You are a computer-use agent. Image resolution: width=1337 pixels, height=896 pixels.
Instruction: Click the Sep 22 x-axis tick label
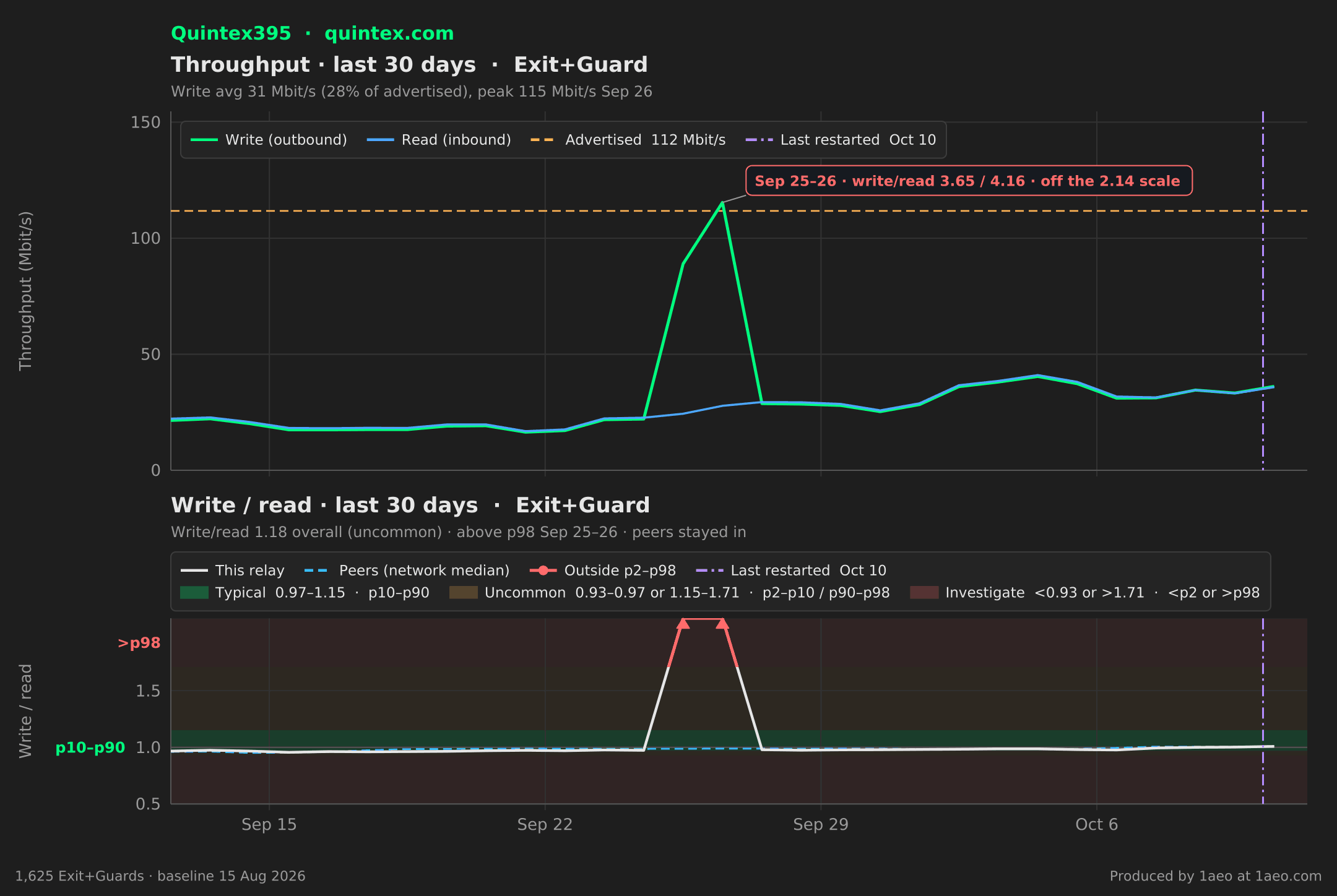point(545,825)
